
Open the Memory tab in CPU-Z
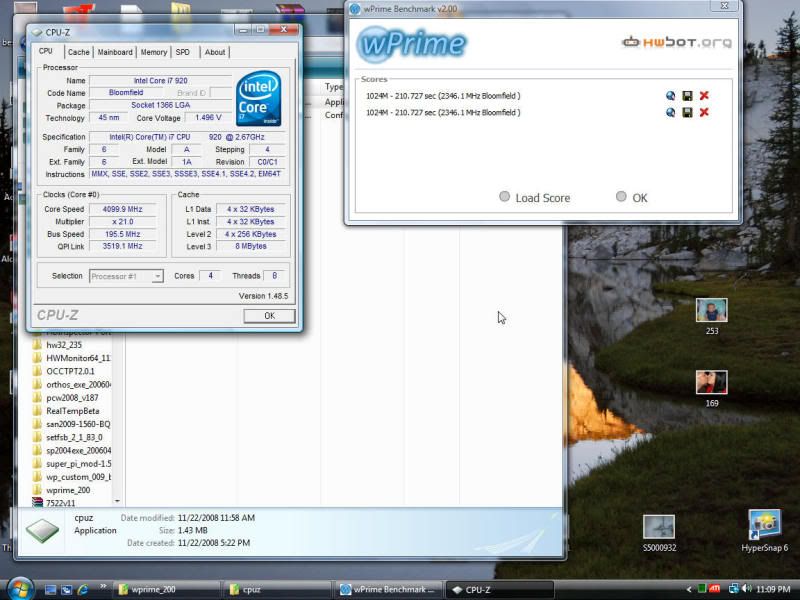click(154, 52)
